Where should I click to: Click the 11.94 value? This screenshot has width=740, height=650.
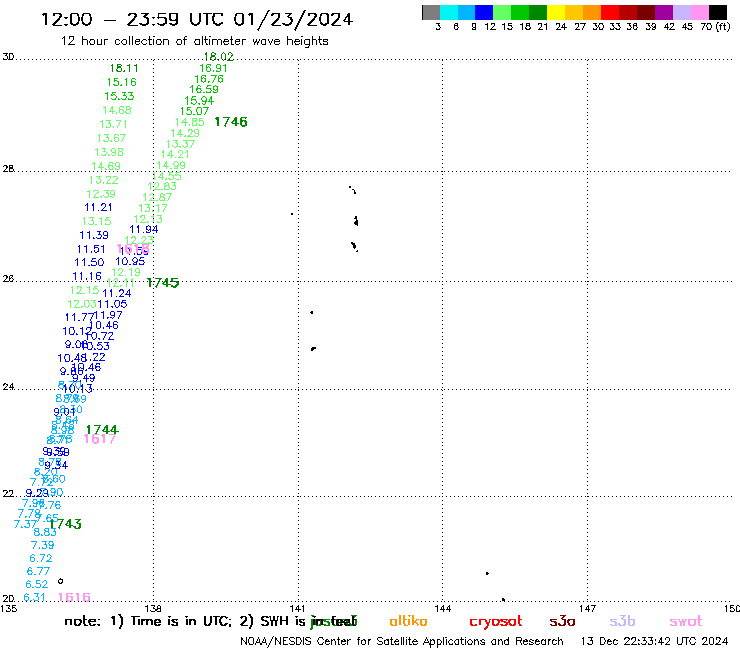pos(144,229)
